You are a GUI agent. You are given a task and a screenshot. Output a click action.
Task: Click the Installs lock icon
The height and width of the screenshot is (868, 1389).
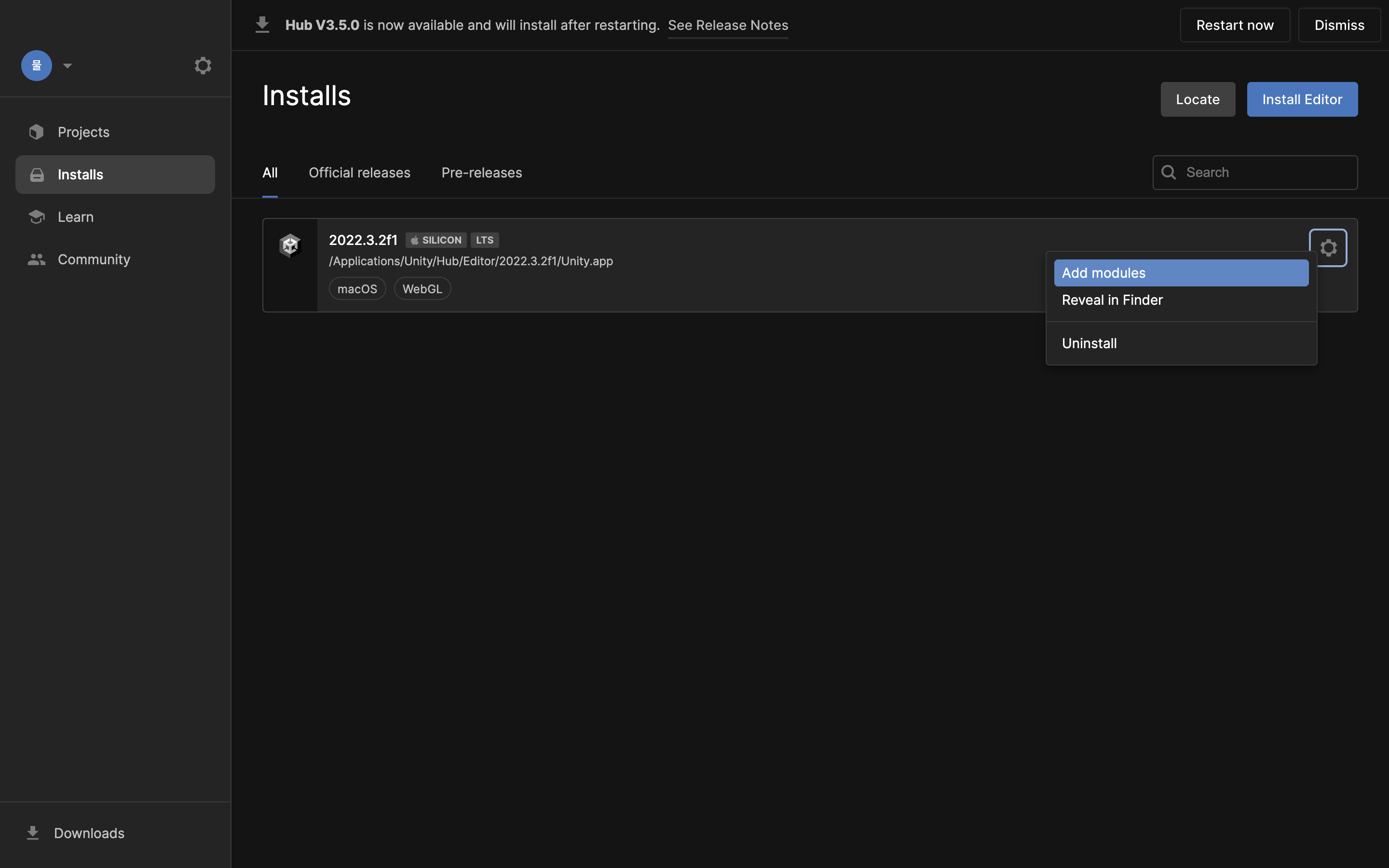click(37, 175)
